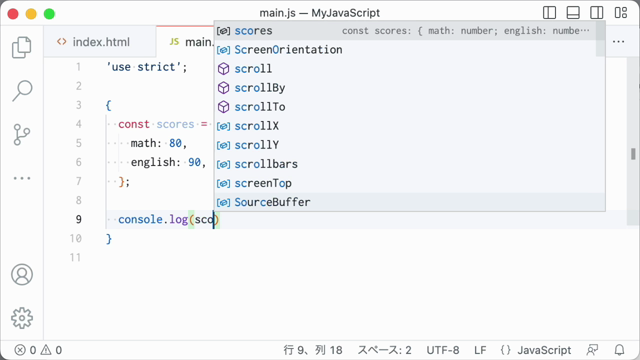
Task: Open Source Control branch icon
Action: click(22, 135)
